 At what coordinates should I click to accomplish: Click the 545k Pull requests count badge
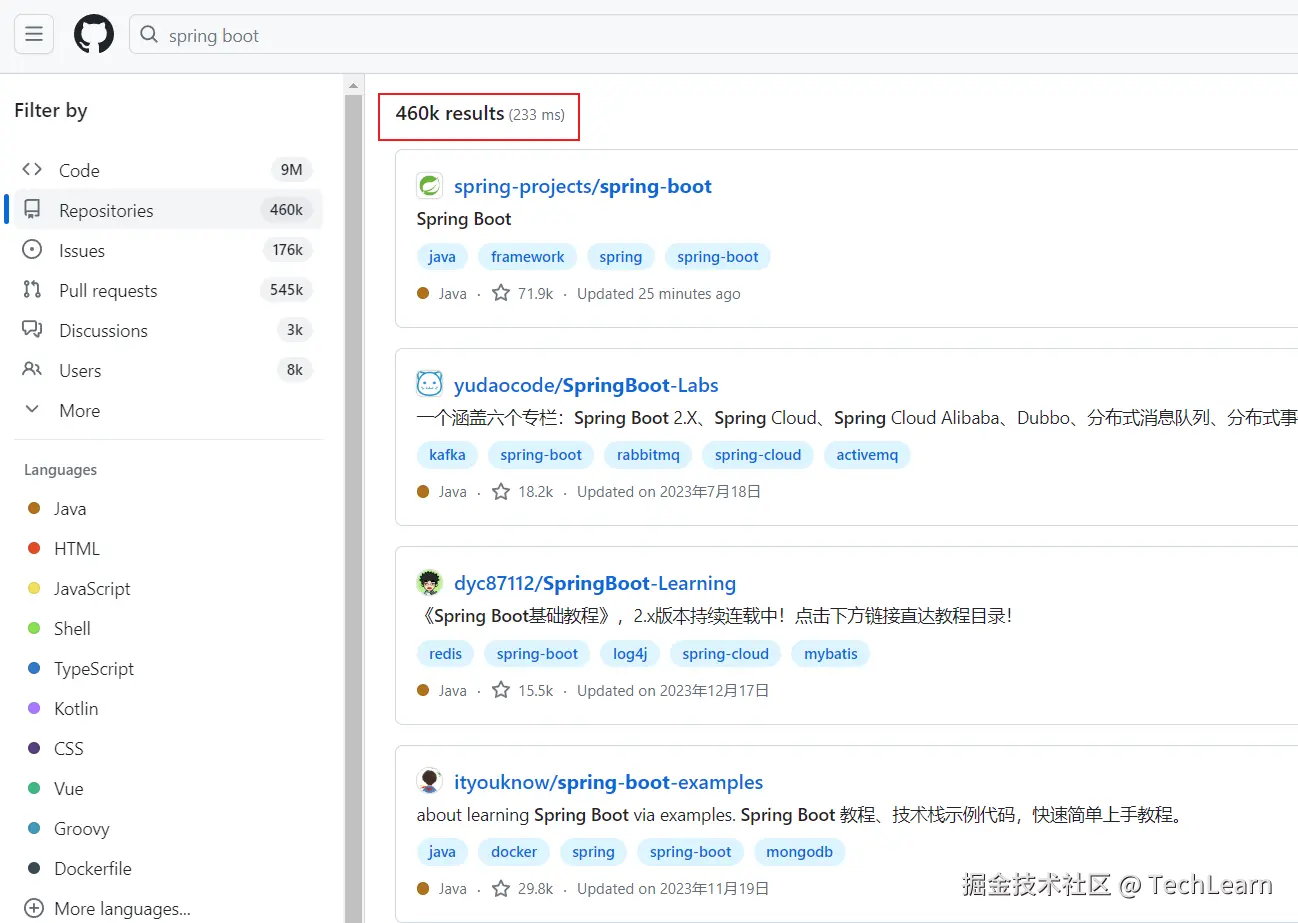coord(286,290)
